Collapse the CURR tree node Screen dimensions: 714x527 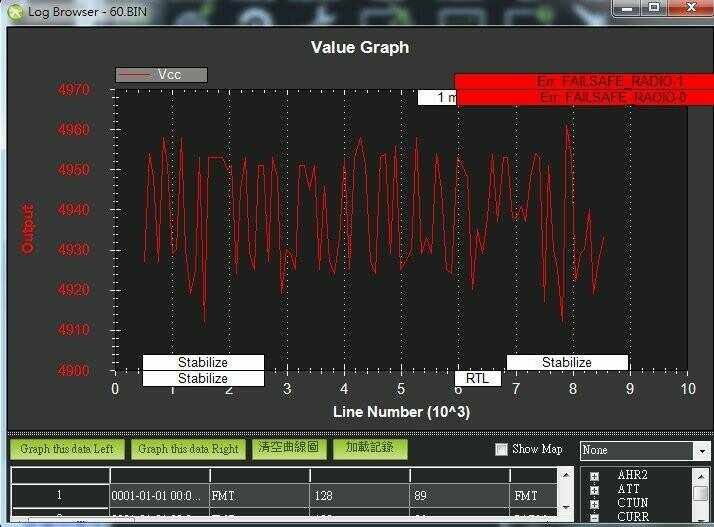pyautogui.click(x=595, y=517)
